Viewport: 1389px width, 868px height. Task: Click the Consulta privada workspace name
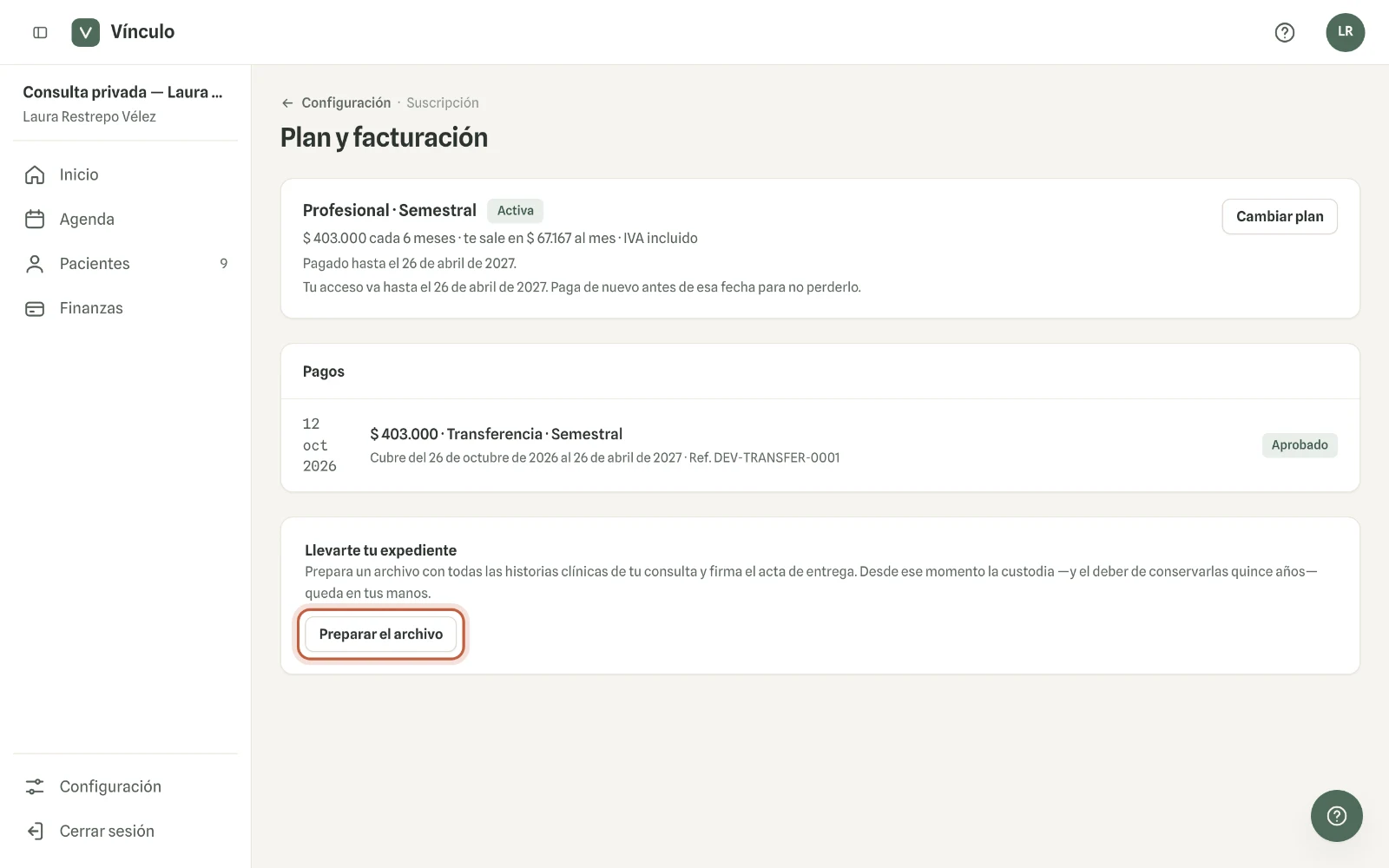[122, 92]
